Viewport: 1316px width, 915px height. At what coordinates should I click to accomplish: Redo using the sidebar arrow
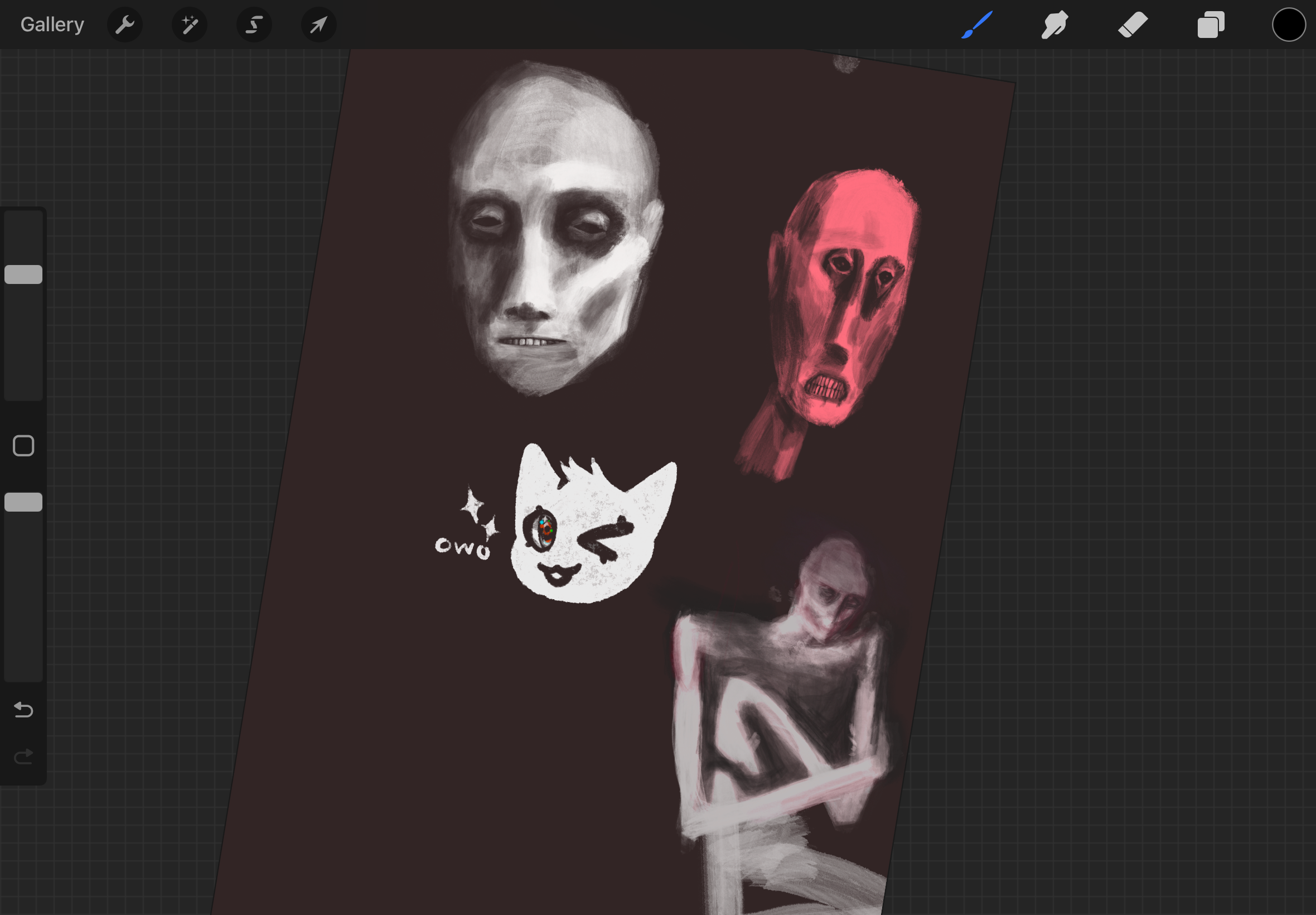pyautogui.click(x=23, y=757)
